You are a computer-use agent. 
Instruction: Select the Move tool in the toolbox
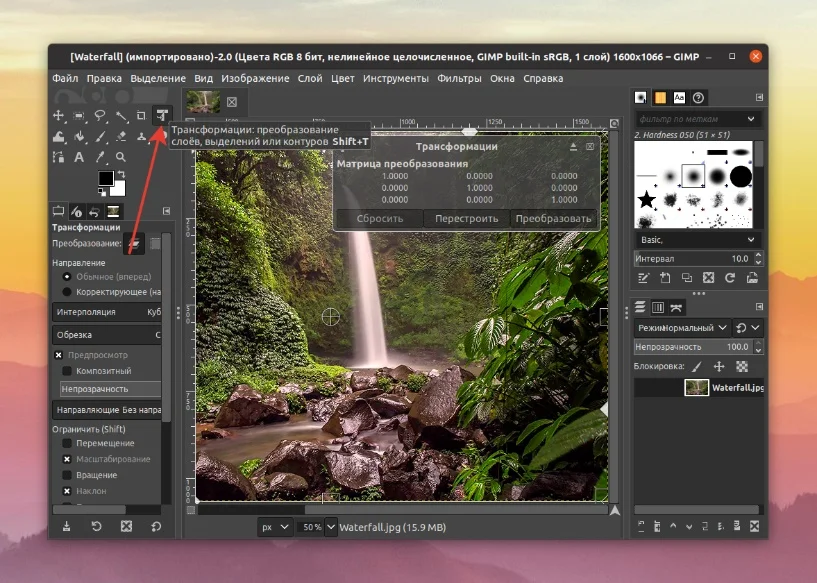coord(59,116)
